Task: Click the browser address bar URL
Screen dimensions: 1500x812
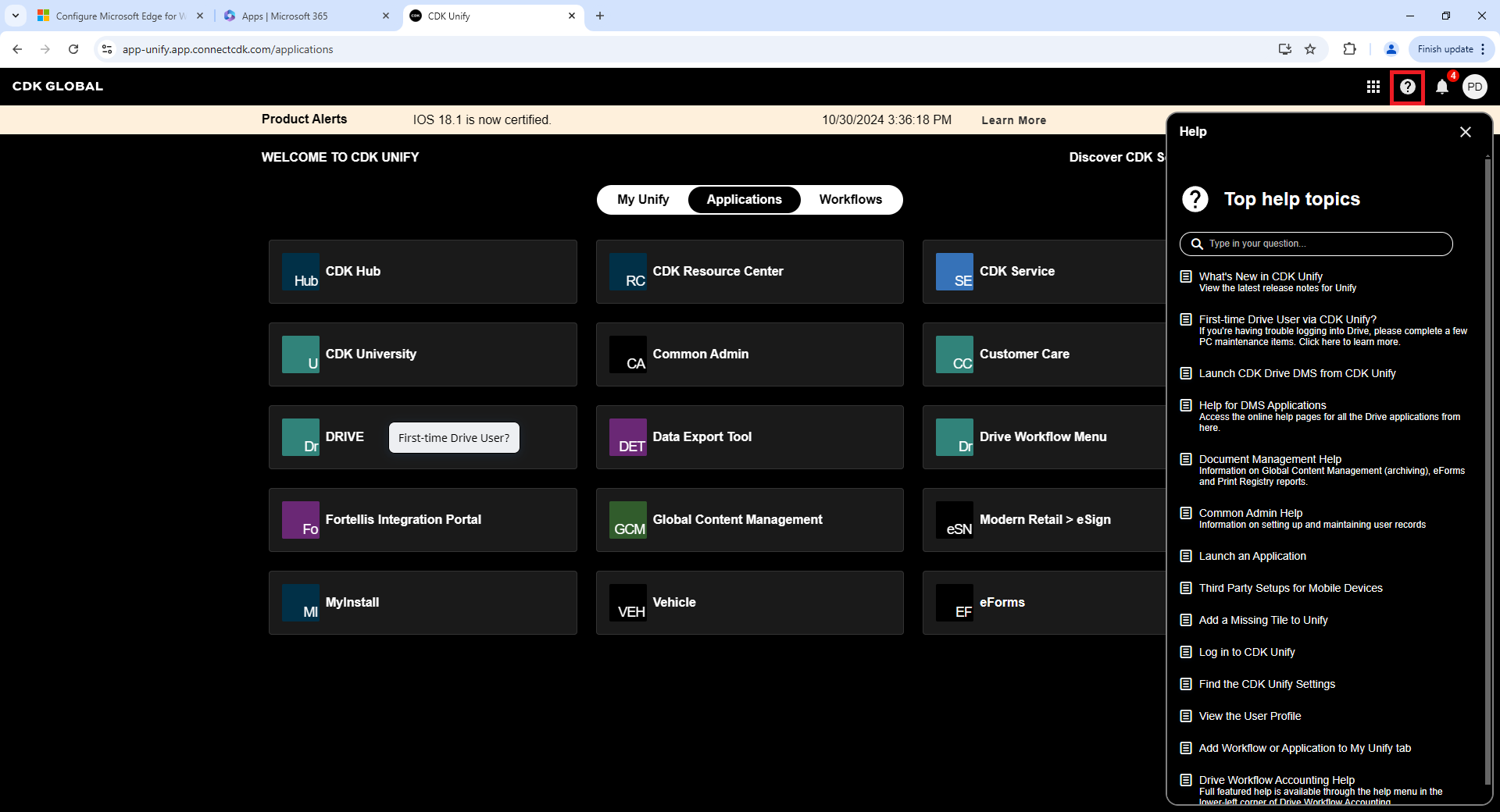Action: [227, 49]
